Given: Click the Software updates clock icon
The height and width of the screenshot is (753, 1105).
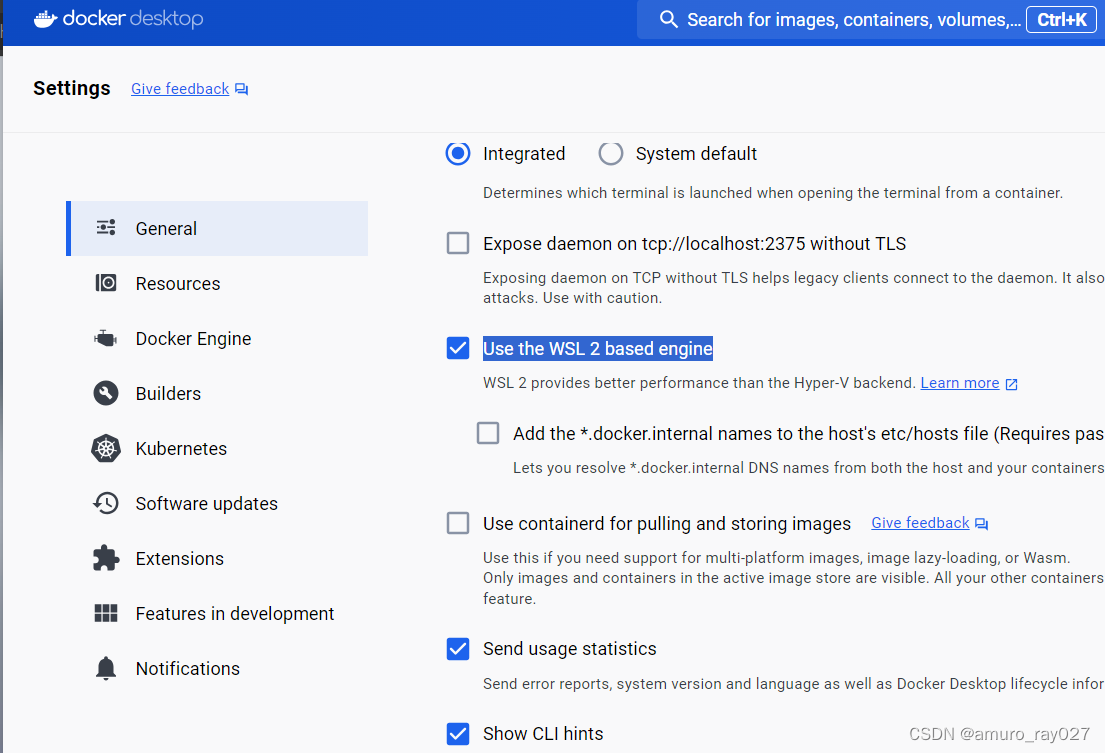Looking at the screenshot, I should (106, 503).
